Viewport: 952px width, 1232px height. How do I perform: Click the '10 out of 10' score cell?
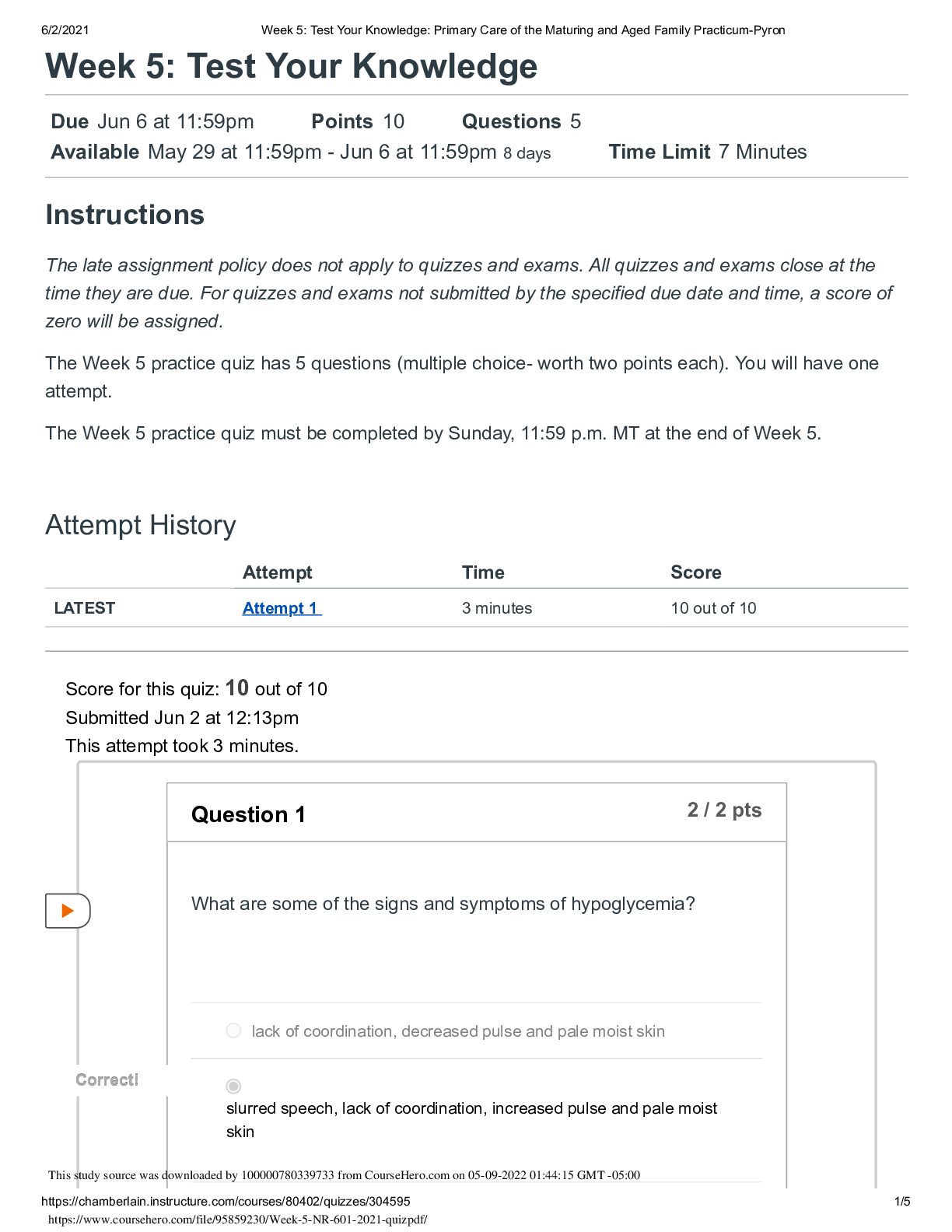tap(713, 608)
